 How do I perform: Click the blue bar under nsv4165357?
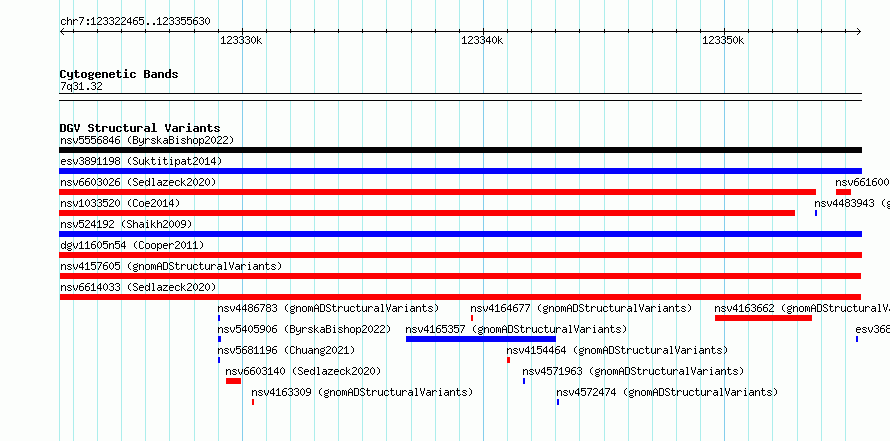pyautogui.click(x=481, y=339)
